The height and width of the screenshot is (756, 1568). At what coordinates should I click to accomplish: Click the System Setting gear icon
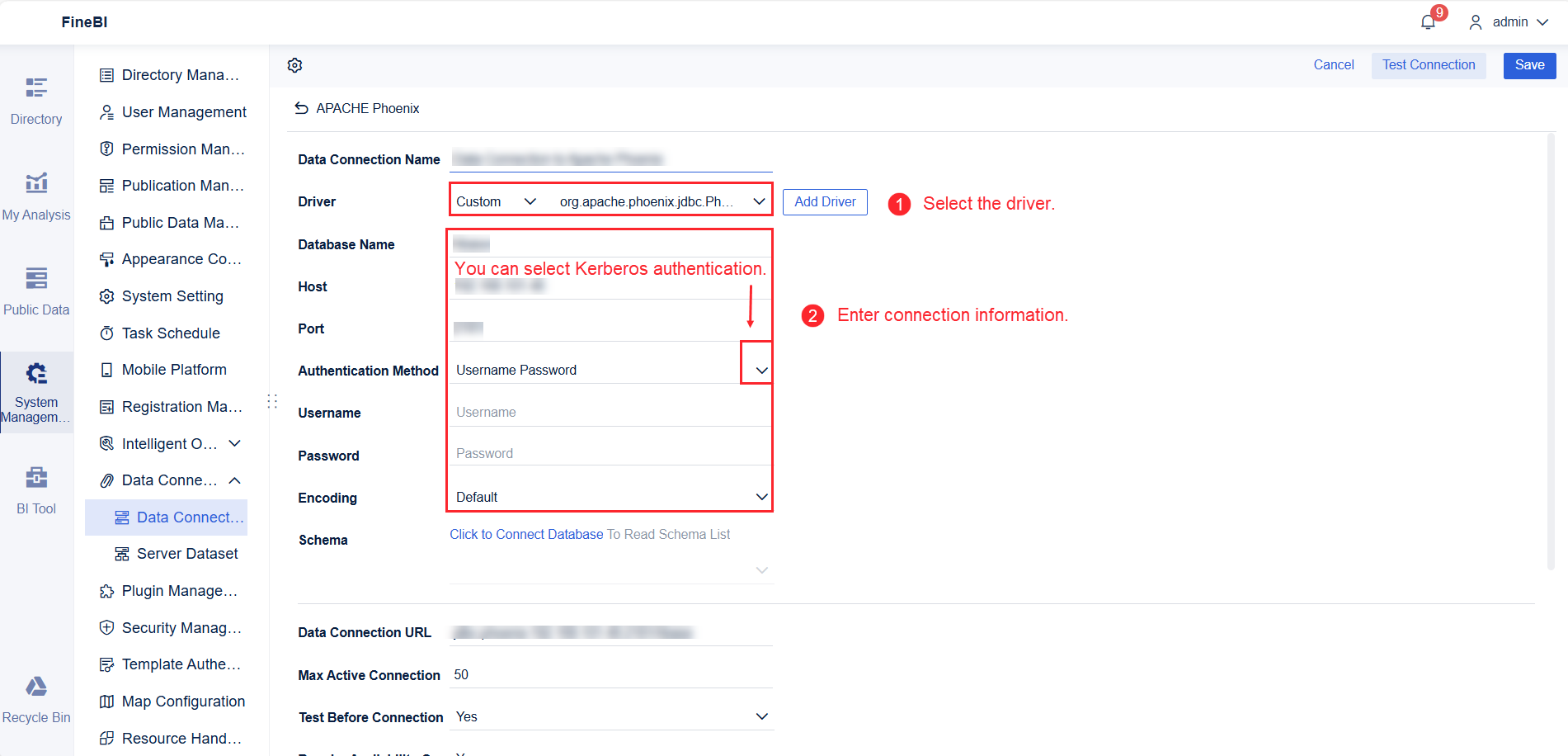pyautogui.click(x=106, y=296)
